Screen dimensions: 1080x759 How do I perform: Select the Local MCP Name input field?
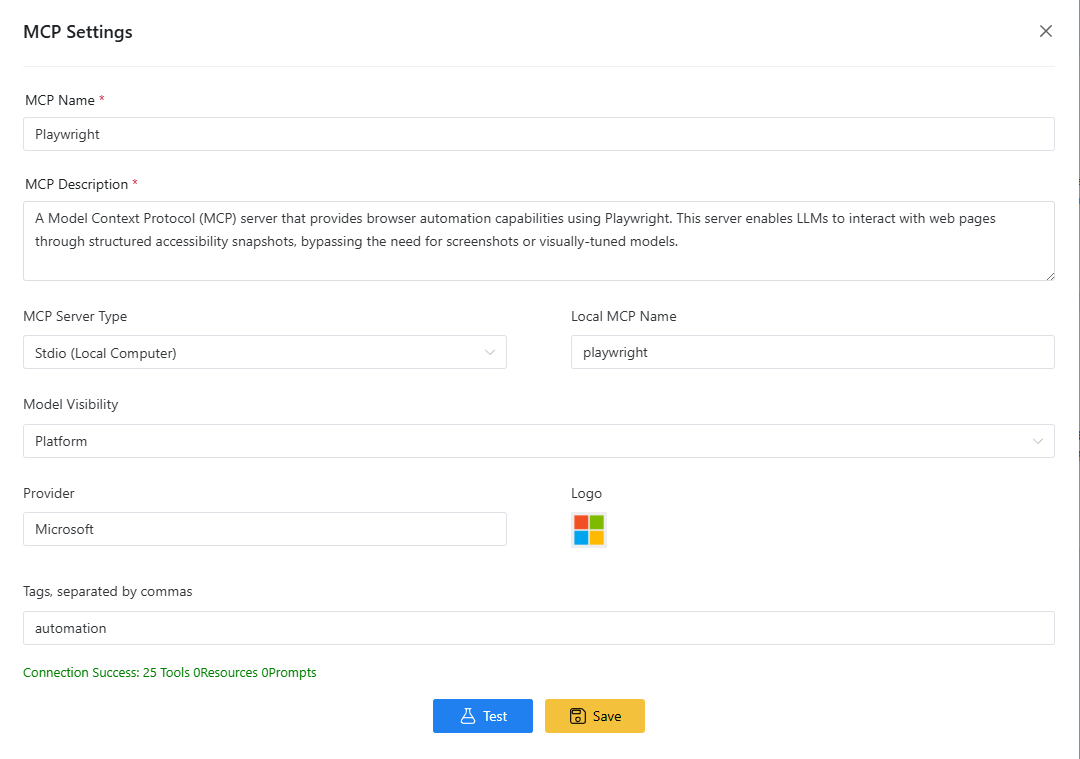click(x=812, y=352)
